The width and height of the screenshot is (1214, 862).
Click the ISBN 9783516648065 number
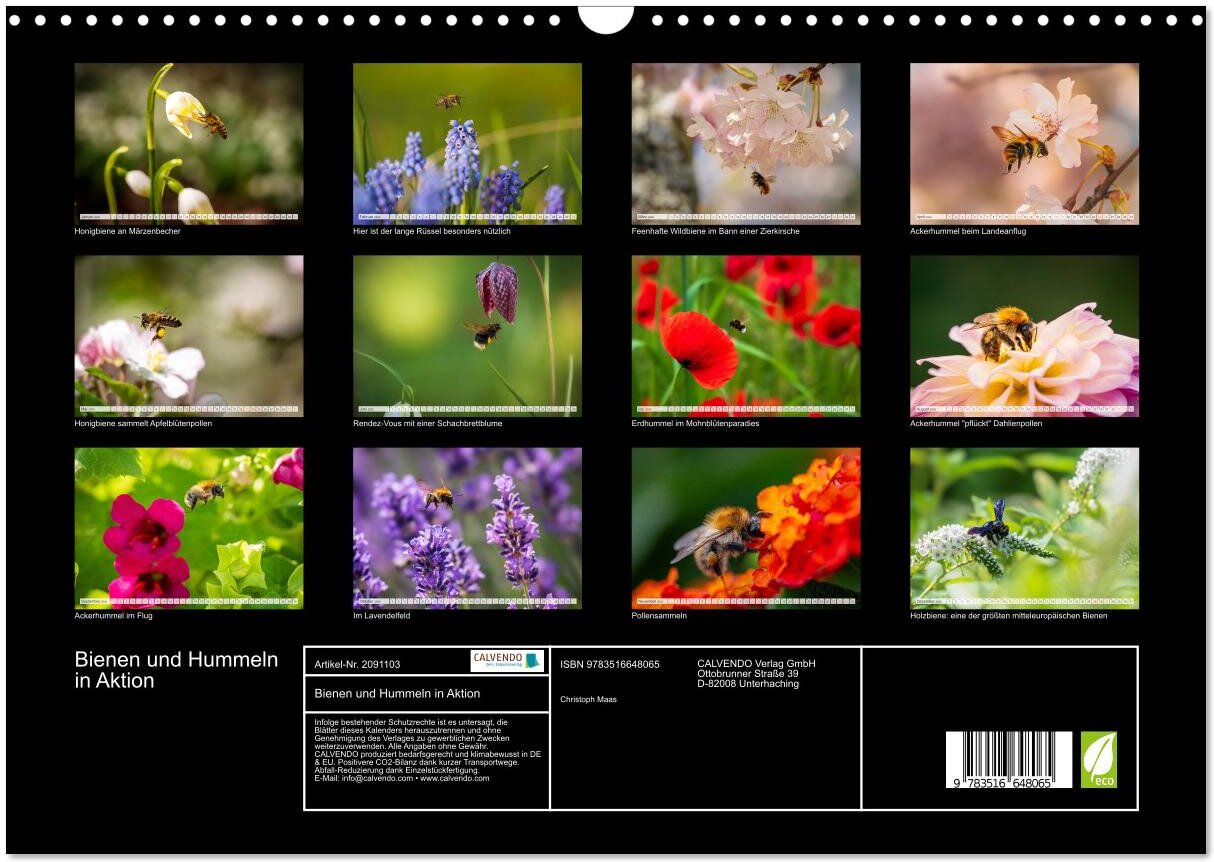[x=610, y=664]
